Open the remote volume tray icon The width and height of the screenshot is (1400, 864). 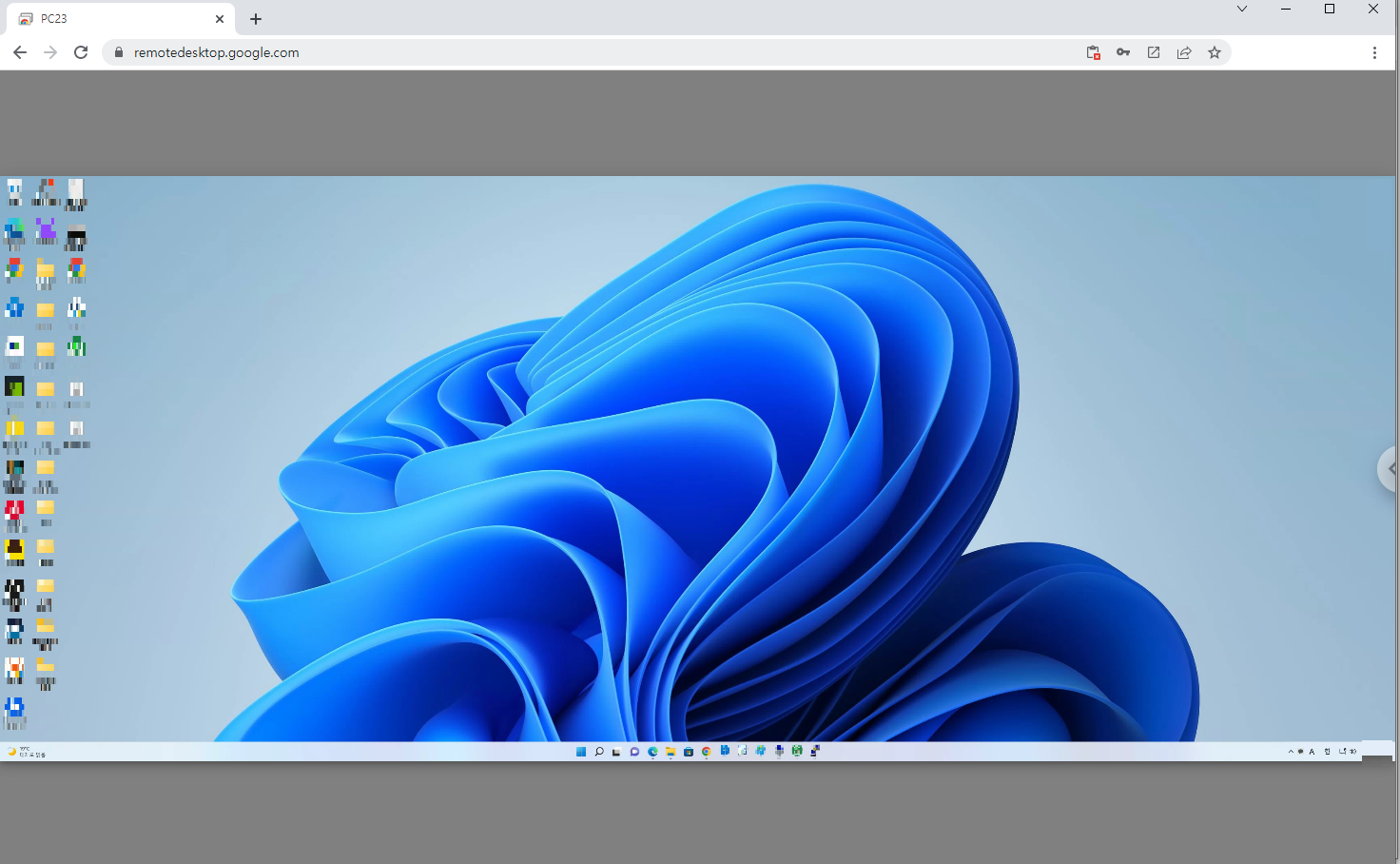1352,752
